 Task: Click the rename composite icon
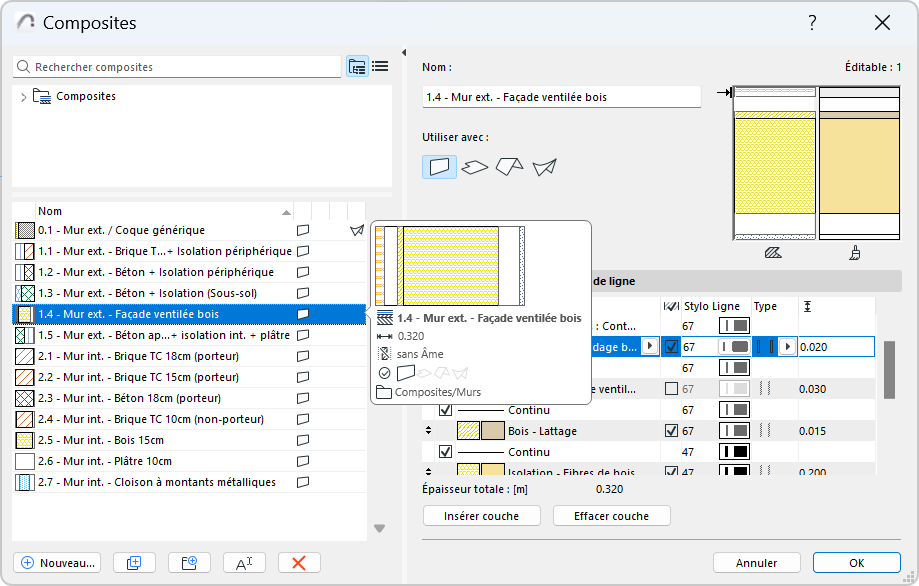[x=244, y=563]
